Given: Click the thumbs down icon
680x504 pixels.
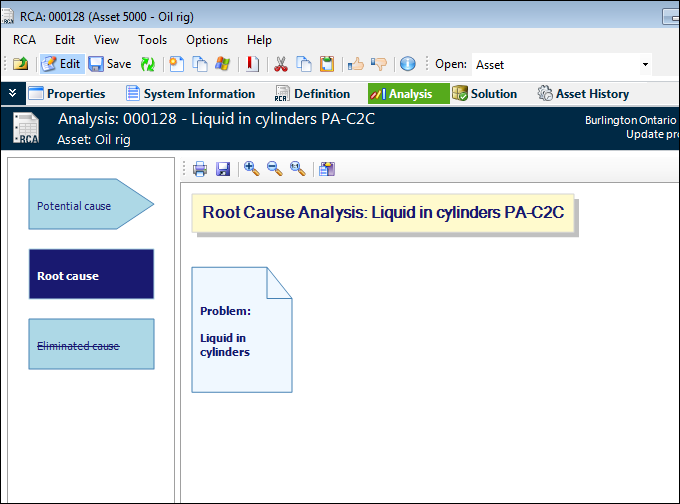Looking at the screenshot, I should (379, 64).
